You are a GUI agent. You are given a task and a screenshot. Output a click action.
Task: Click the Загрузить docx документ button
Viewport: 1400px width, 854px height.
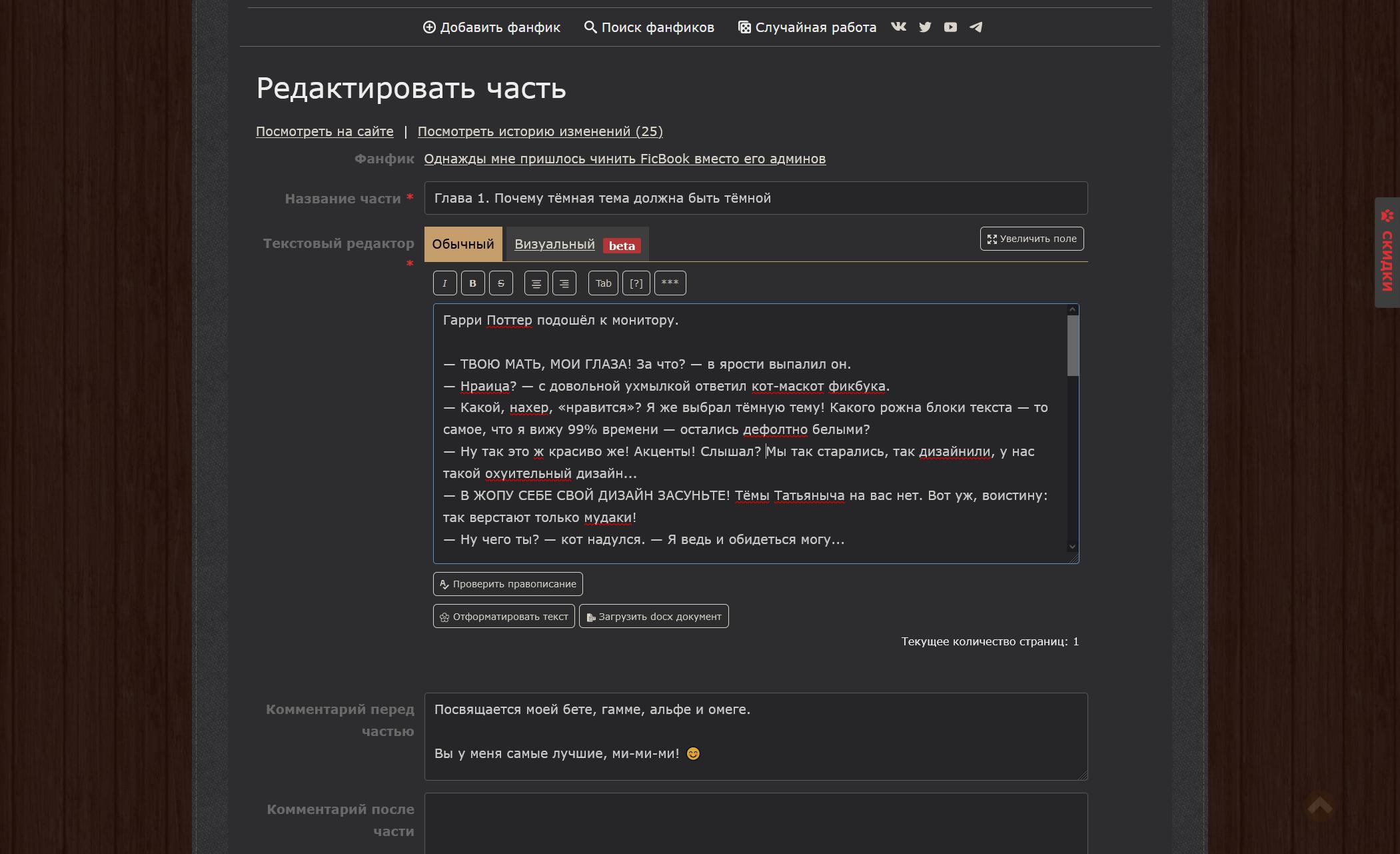point(653,616)
